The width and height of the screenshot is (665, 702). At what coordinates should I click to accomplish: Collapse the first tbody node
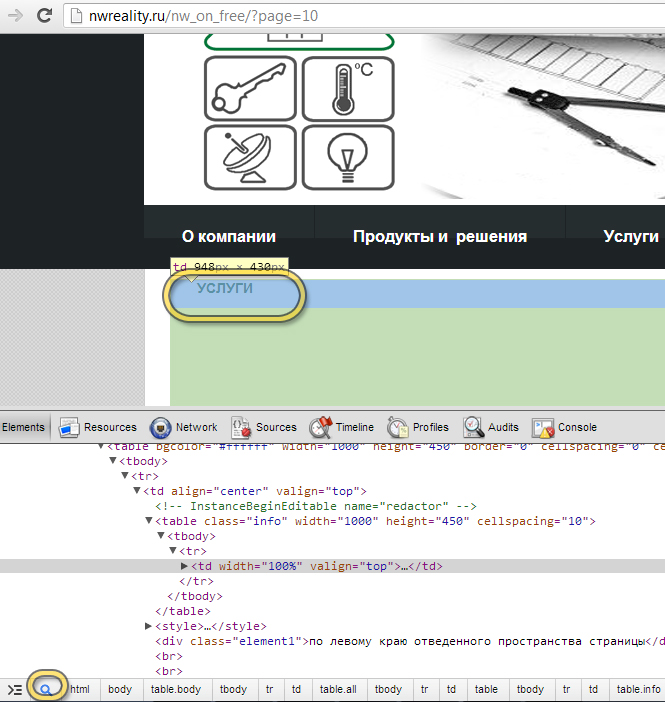coord(113,461)
